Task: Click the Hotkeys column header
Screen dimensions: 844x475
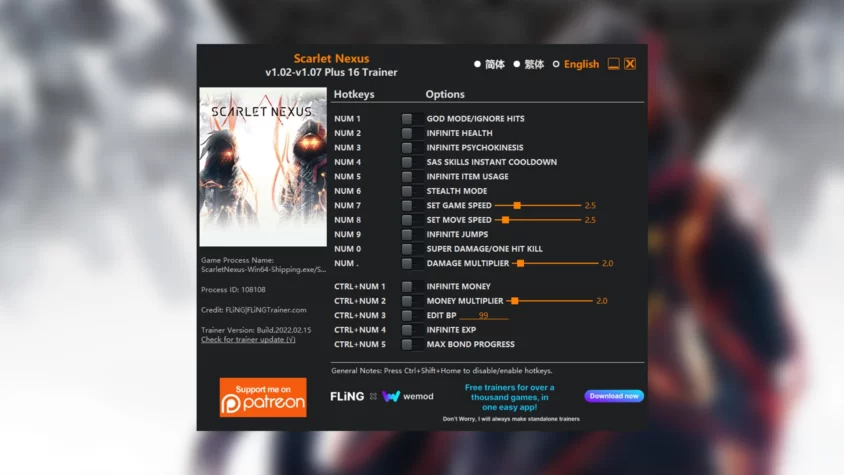Action: click(354, 94)
